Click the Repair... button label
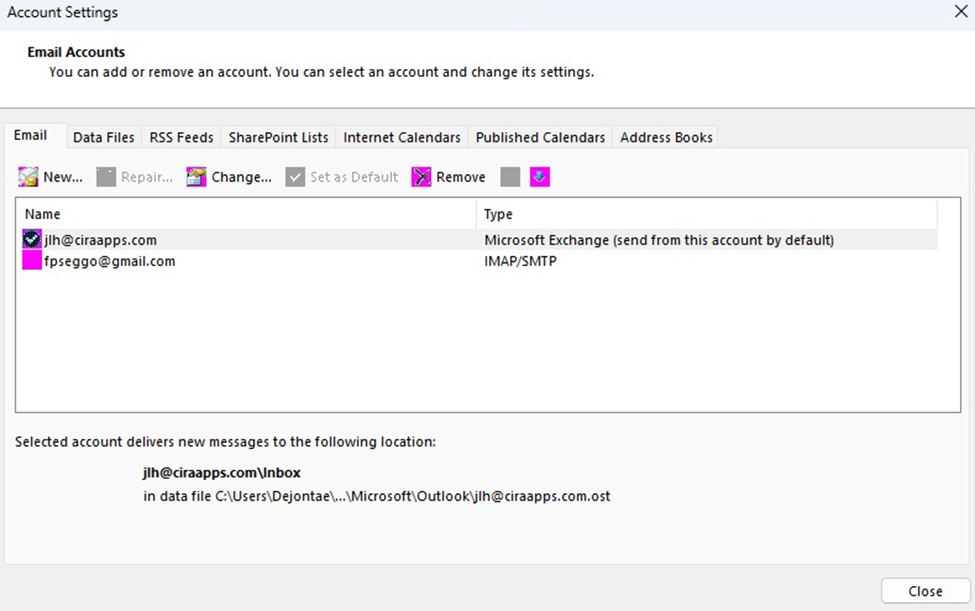 147,177
